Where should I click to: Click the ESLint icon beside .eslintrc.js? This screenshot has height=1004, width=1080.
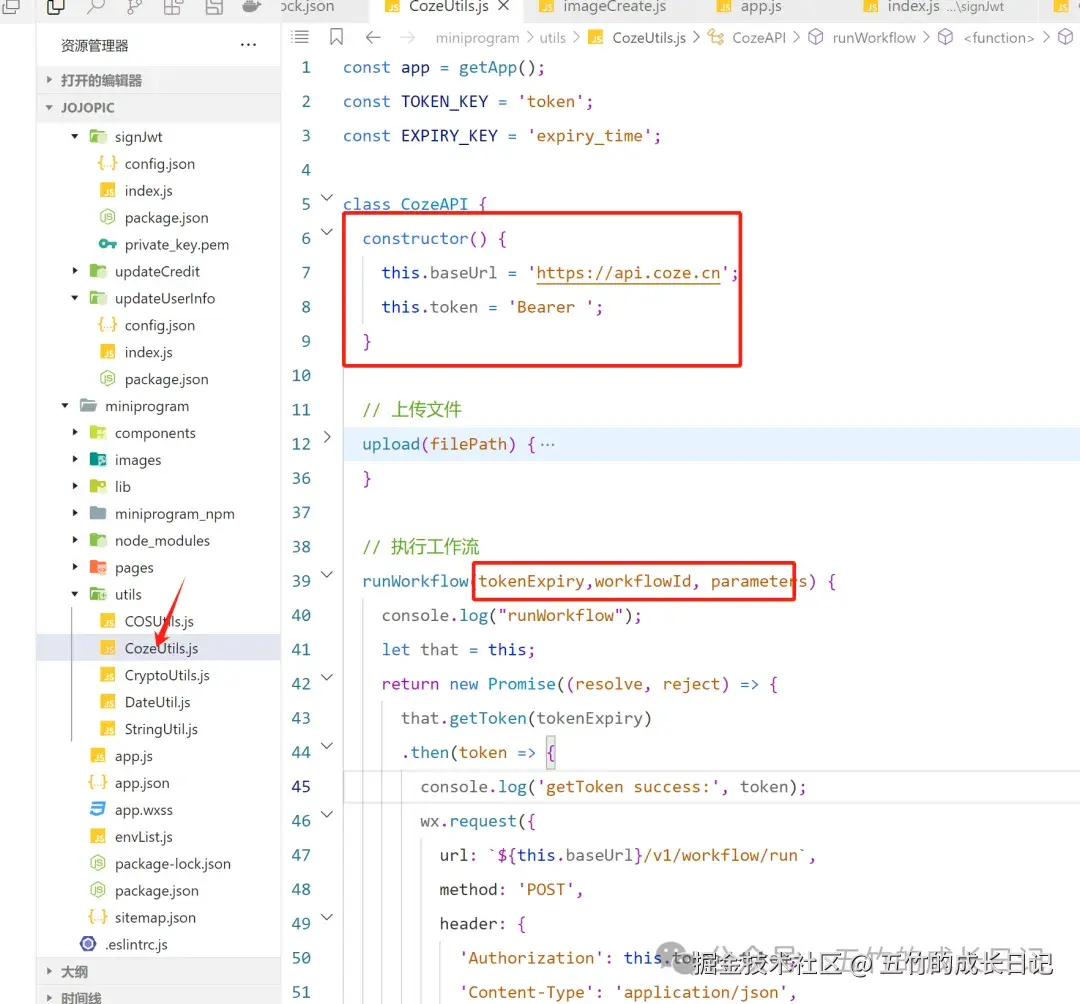[88, 944]
